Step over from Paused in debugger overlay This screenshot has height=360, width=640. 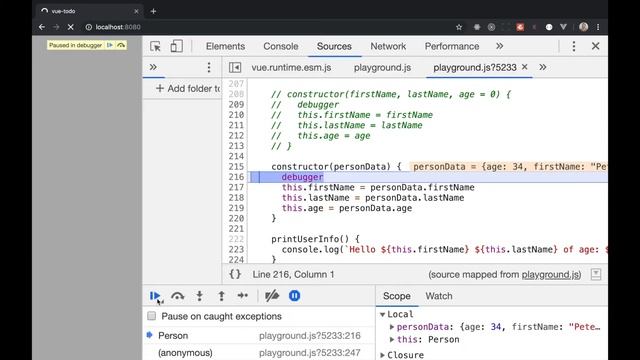click(x=121, y=45)
